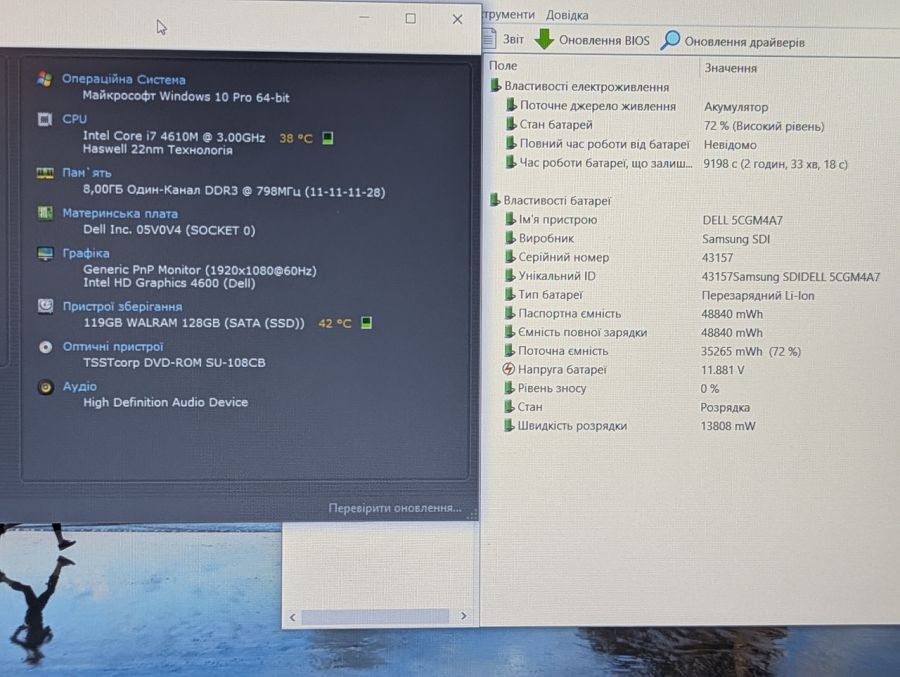Open the Графіка section link
The height and width of the screenshot is (677, 900).
(86, 253)
